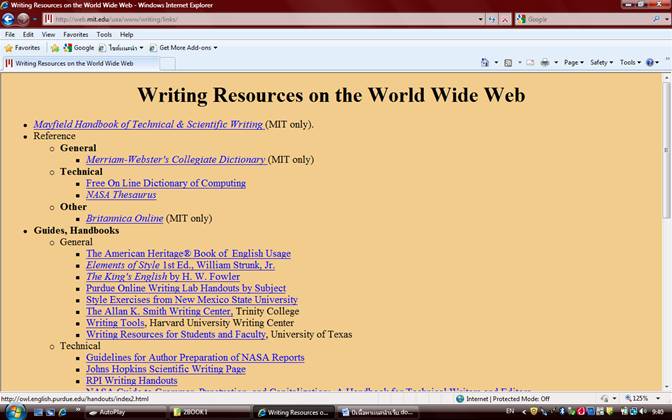672x420 pixels.
Task: Click the Show Desktop quick launch icon
Action: (39, 412)
